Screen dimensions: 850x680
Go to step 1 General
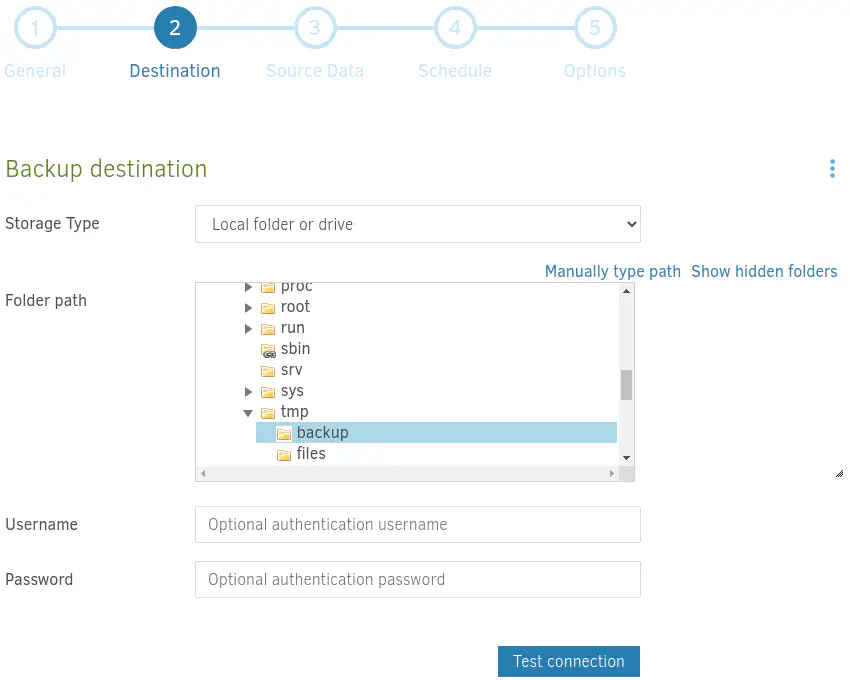click(35, 29)
